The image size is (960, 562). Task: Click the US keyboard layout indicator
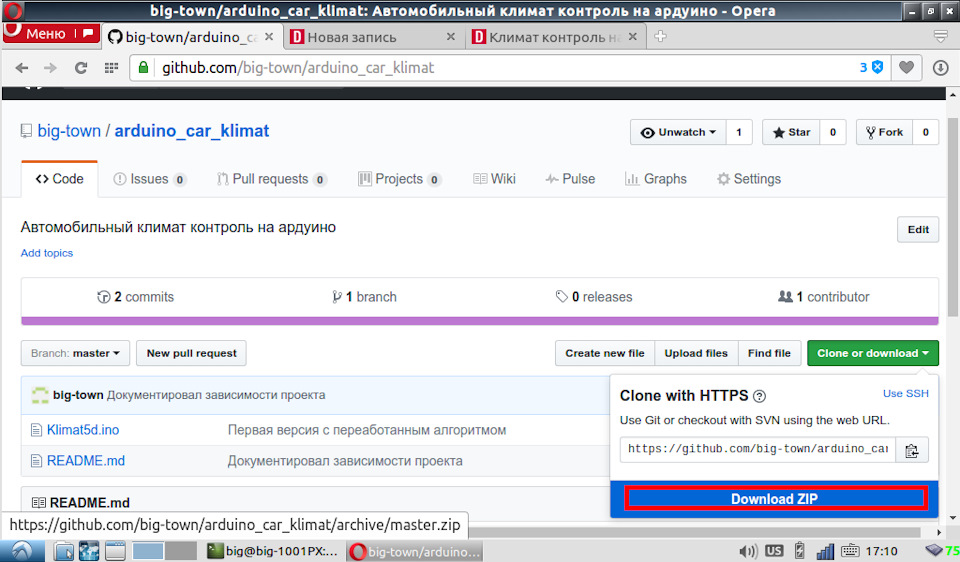click(x=774, y=551)
